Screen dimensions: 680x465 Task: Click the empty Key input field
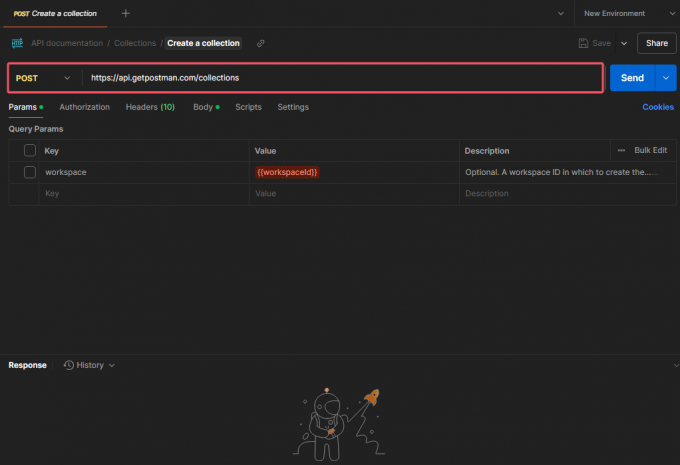click(x=144, y=193)
